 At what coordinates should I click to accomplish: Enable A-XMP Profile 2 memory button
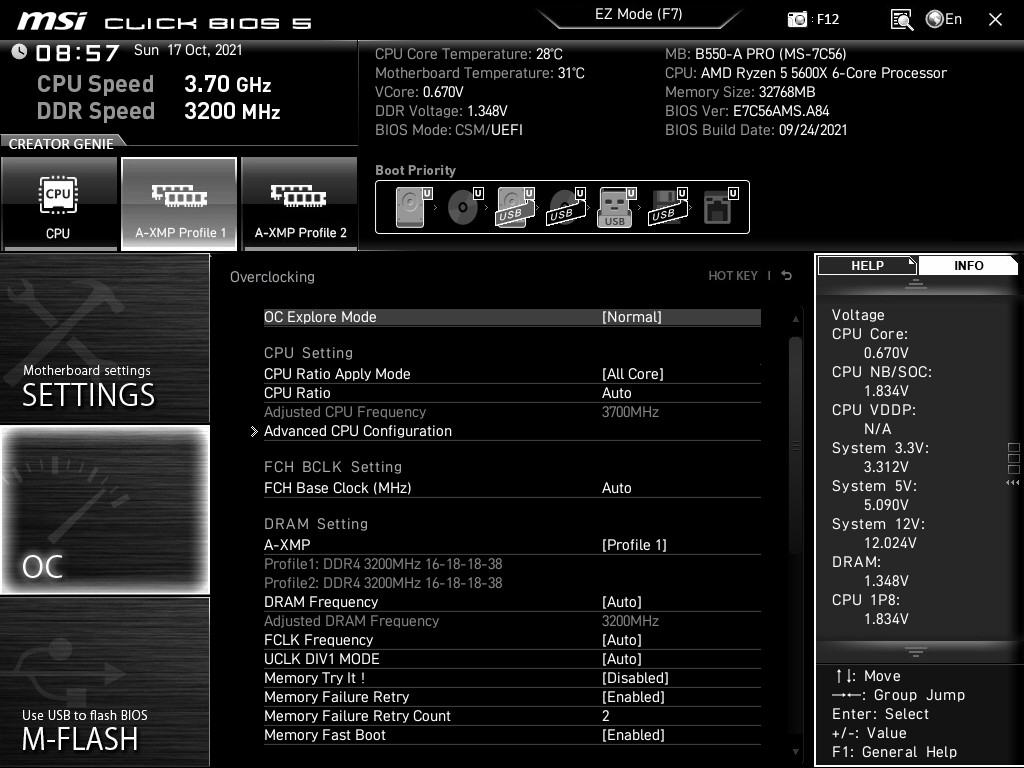(300, 204)
